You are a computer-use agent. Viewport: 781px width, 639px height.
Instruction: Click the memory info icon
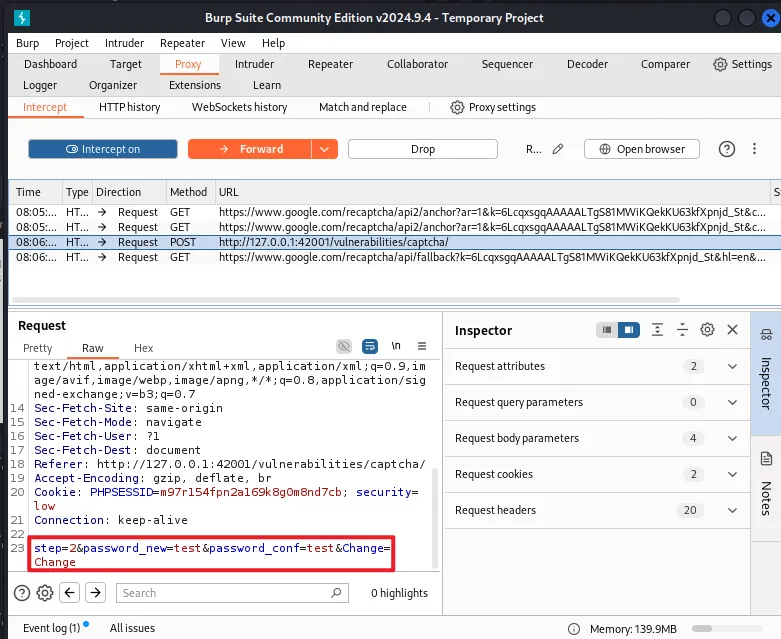coord(574,629)
